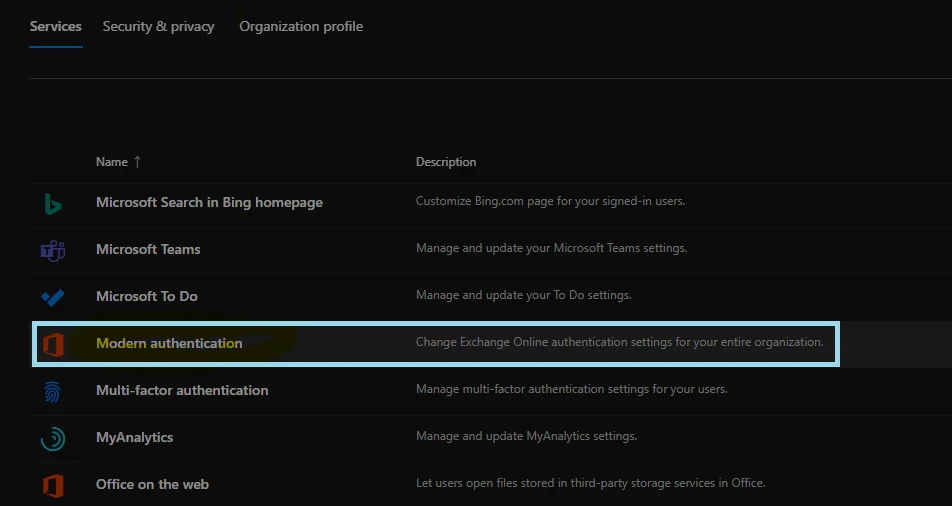This screenshot has width=952, height=506.
Task: Select the MyAnalytics service name
Action: 134,437
